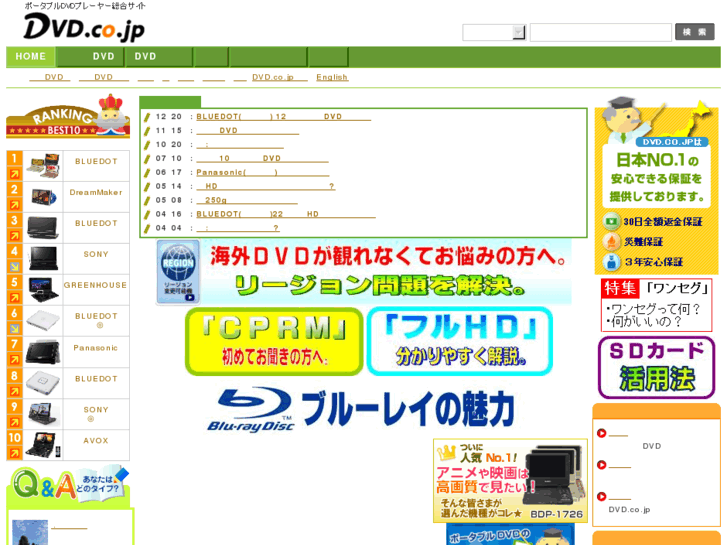Open the English version link

(x=332, y=77)
